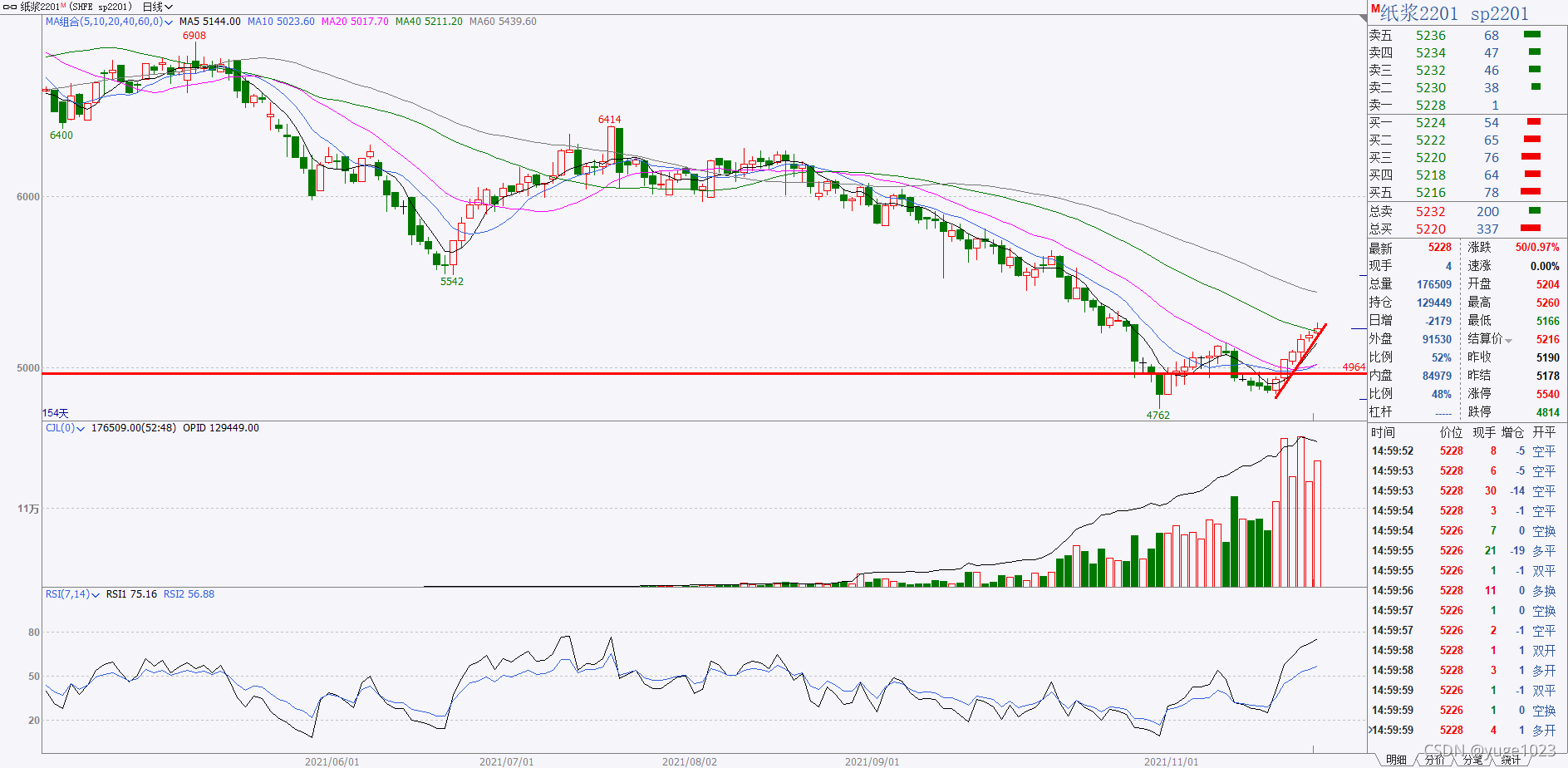1568x768 pixels.
Task: Click the 6908 high price label
Action: tap(194, 36)
